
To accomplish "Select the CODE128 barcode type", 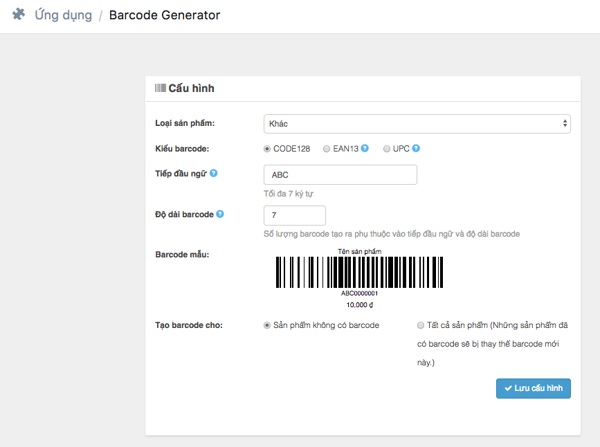I will pos(267,149).
